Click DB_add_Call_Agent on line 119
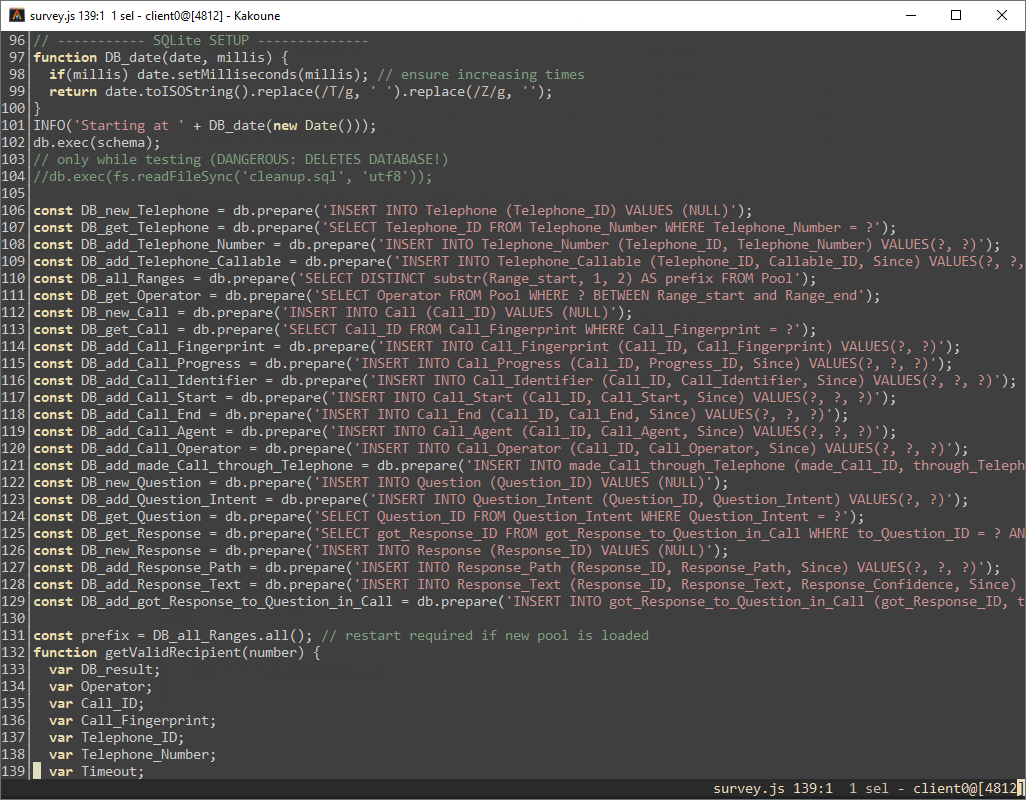The height and width of the screenshot is (800, 1026). point(149,432)
